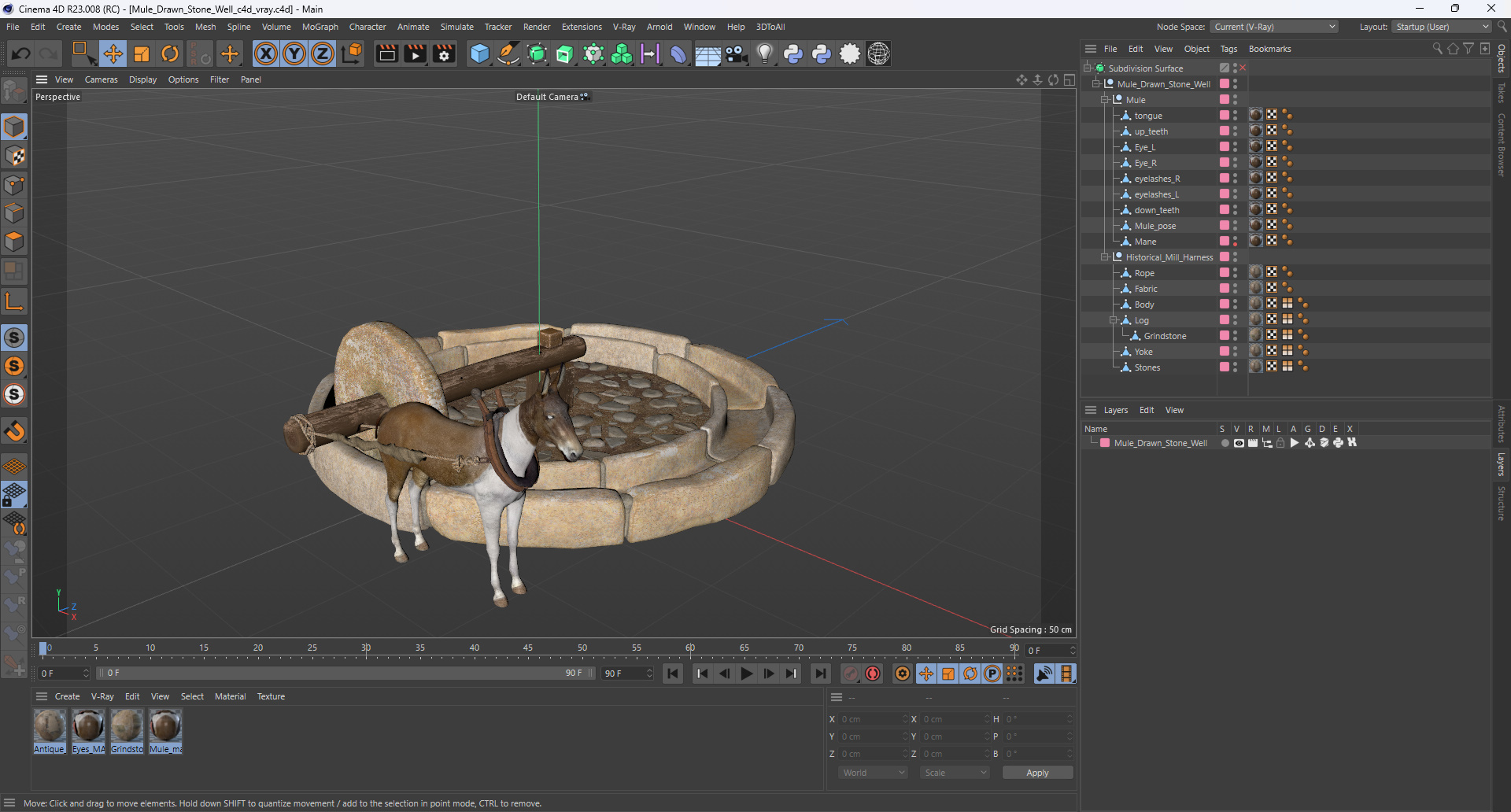Select the Grindstone object
This screenshot has height=812, width=1511.
coord(1165,336)
